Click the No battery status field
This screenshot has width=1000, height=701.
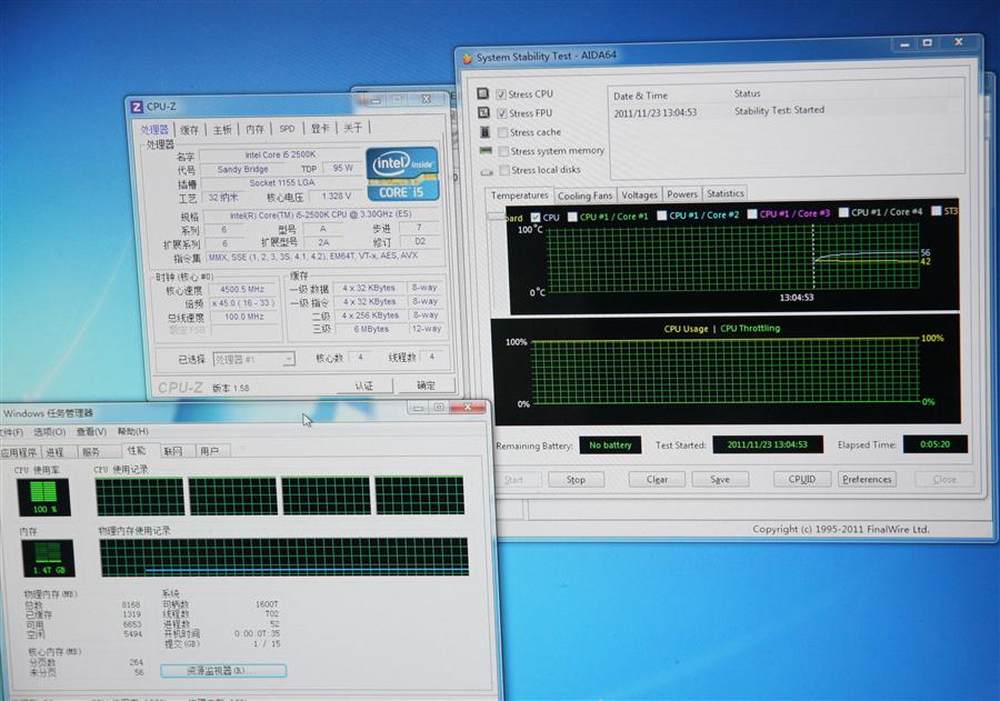[610, 445]
